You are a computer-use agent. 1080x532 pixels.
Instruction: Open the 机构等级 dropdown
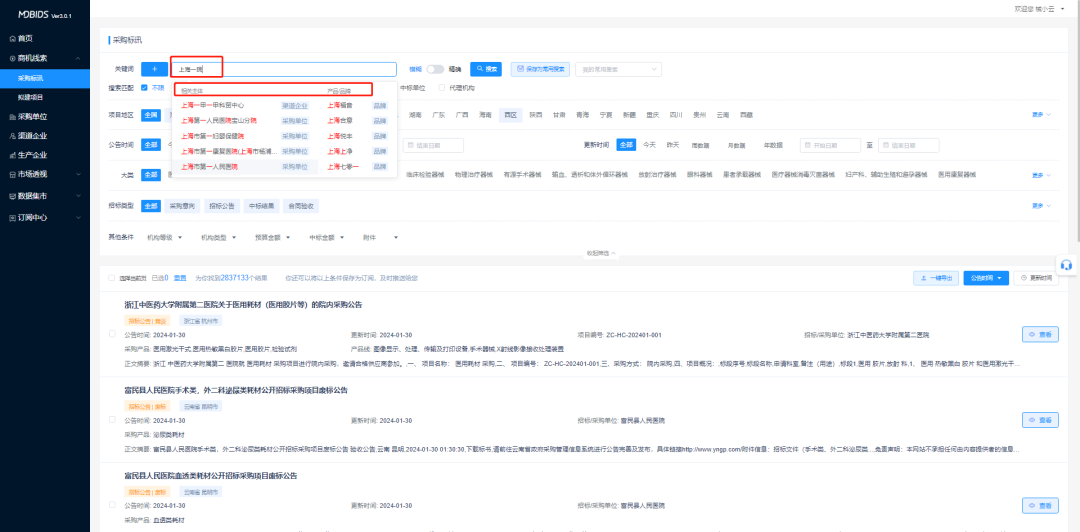[165, 237]
